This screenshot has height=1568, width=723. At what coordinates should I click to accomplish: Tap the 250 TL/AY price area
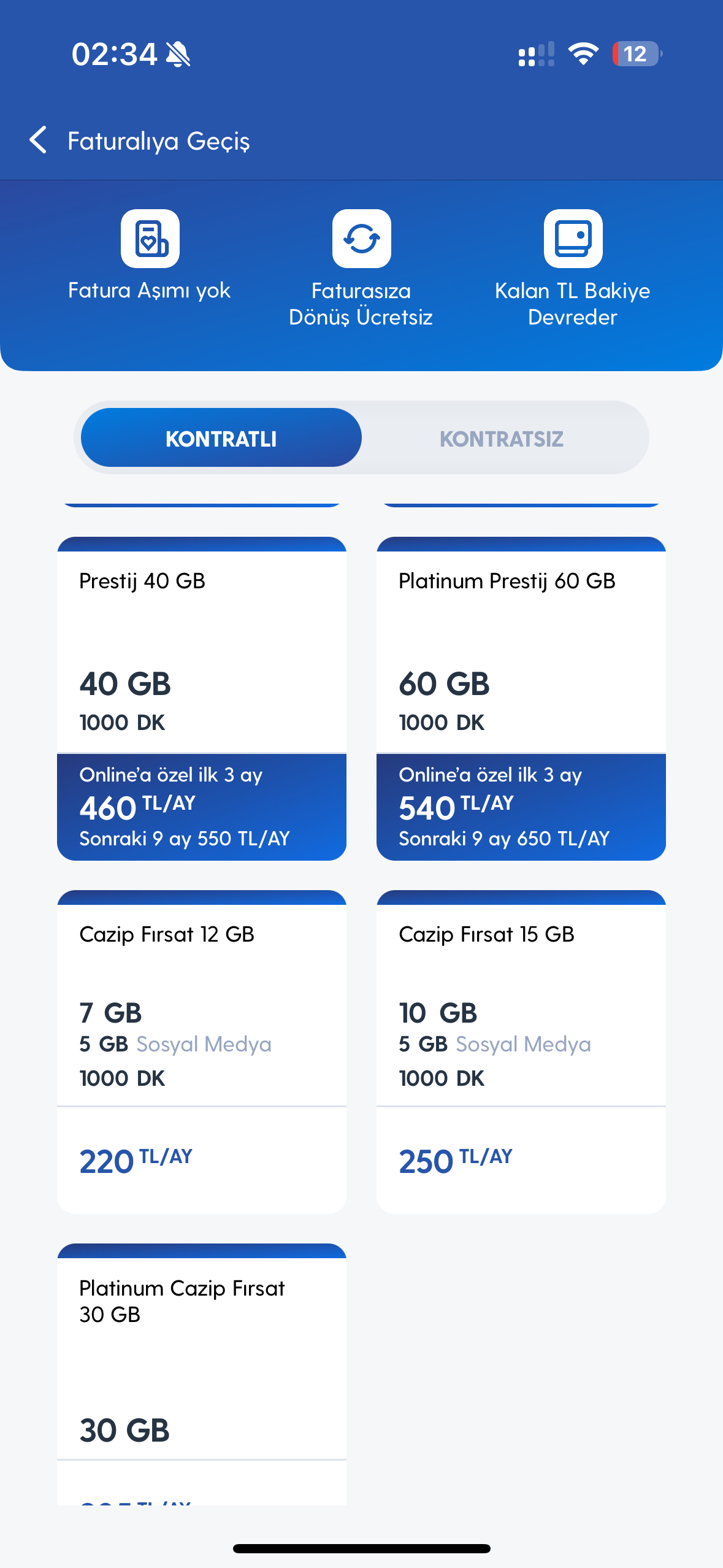pos(521,1160)
